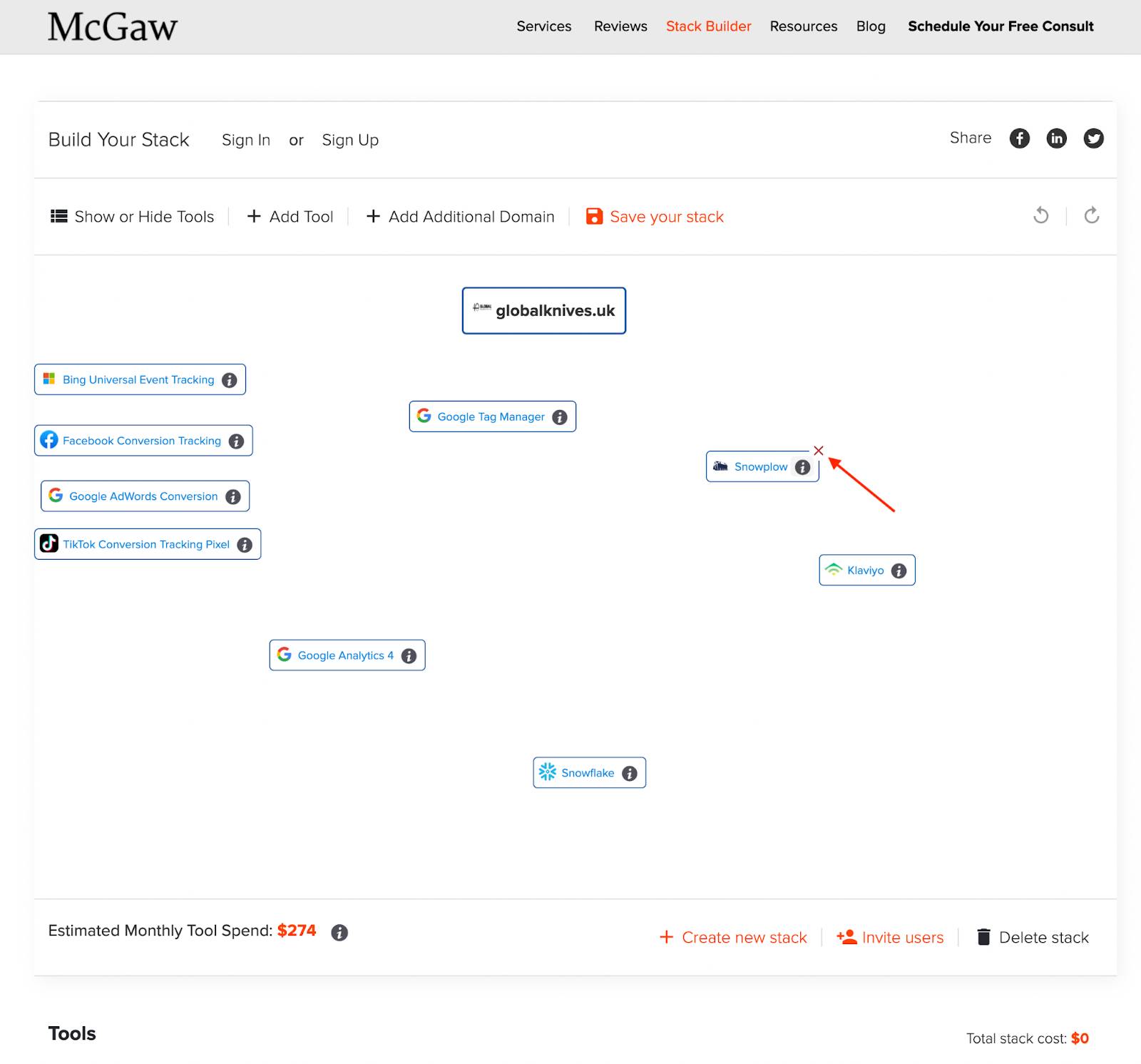Click the redo arrow icon
This screenshot has height=1064, width=1141.
1091,215
